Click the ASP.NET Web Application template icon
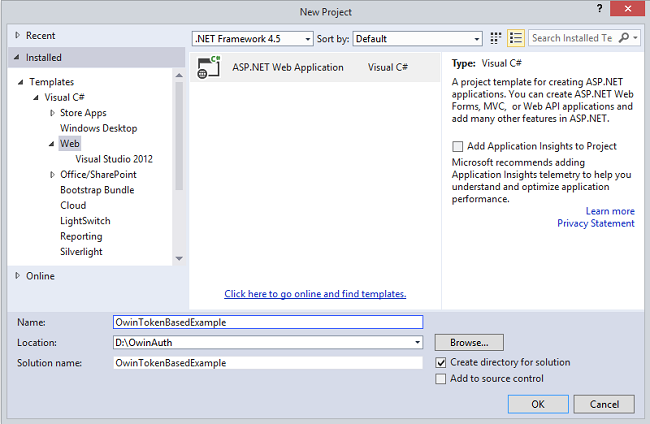Screen dimensions: 650x424 [x=209, y=68]
